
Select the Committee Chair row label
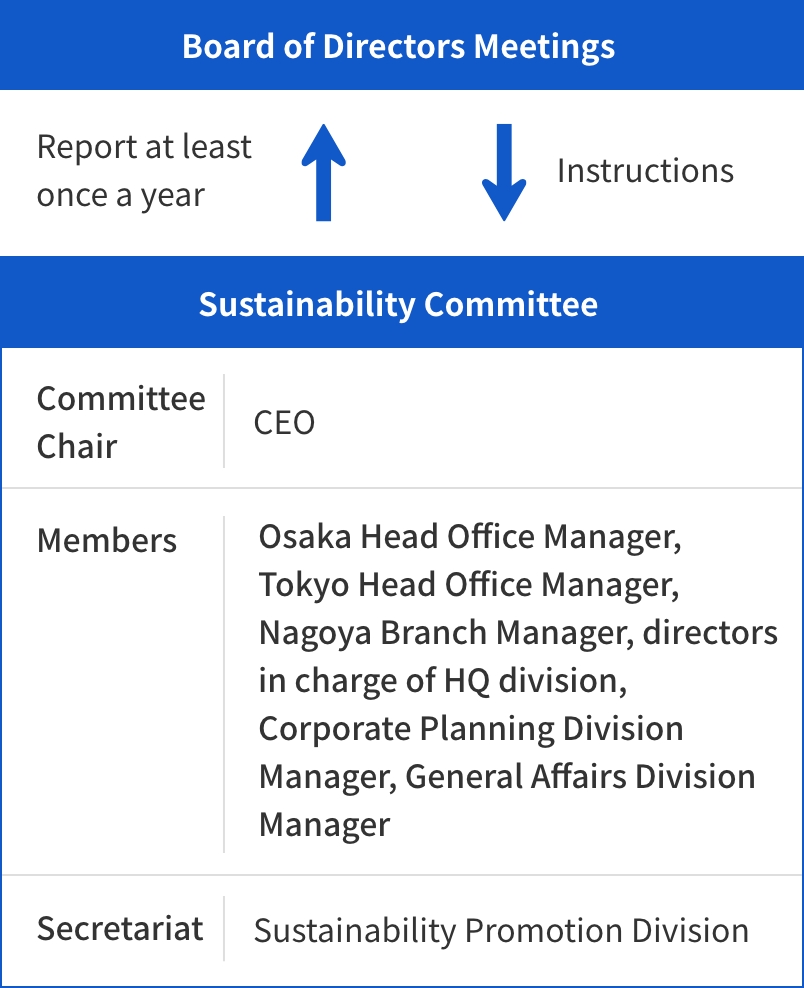(120, 422)
